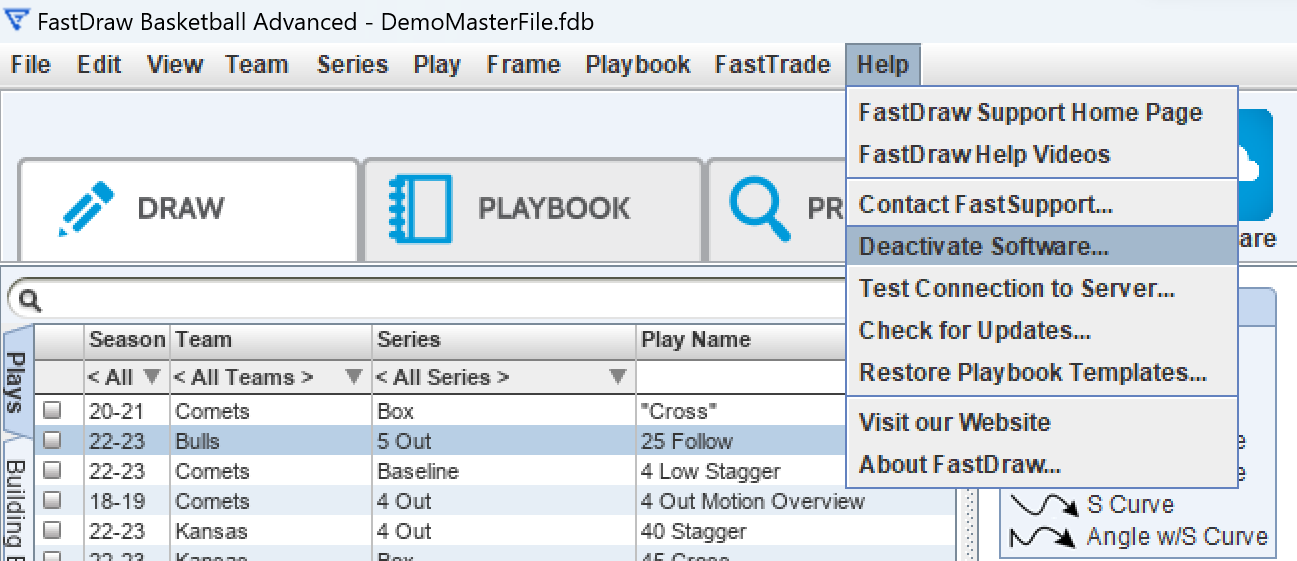Click the search icon in search bar
This screenshot has height=561, width=1297.
(x=30, y=300)
